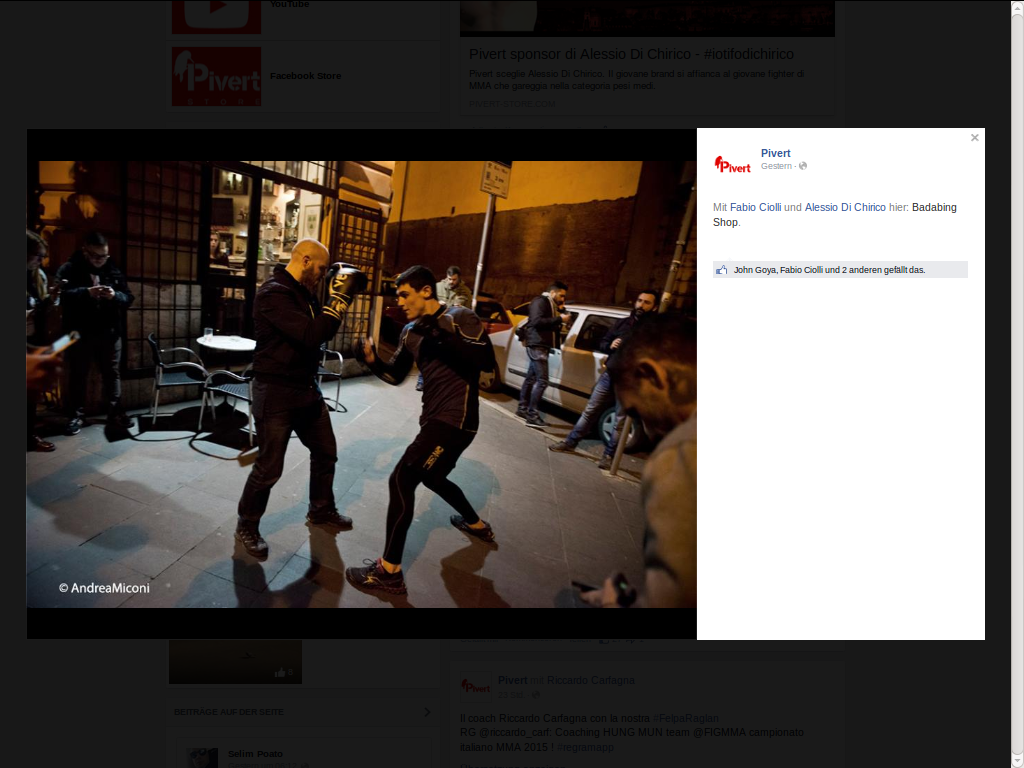Click the globe privacy icon beside Gestern
1024x768 pixels.
(803, 166)
